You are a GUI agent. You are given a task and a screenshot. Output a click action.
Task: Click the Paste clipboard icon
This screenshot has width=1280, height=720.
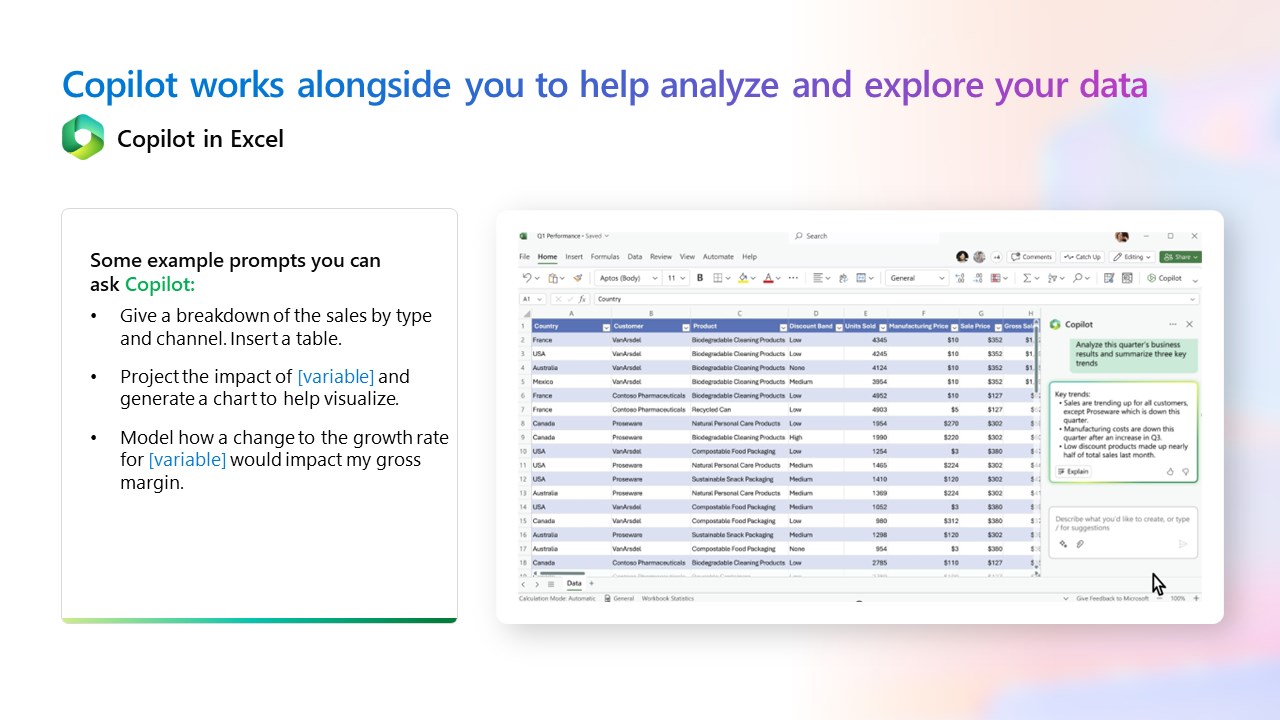[553, 278]
